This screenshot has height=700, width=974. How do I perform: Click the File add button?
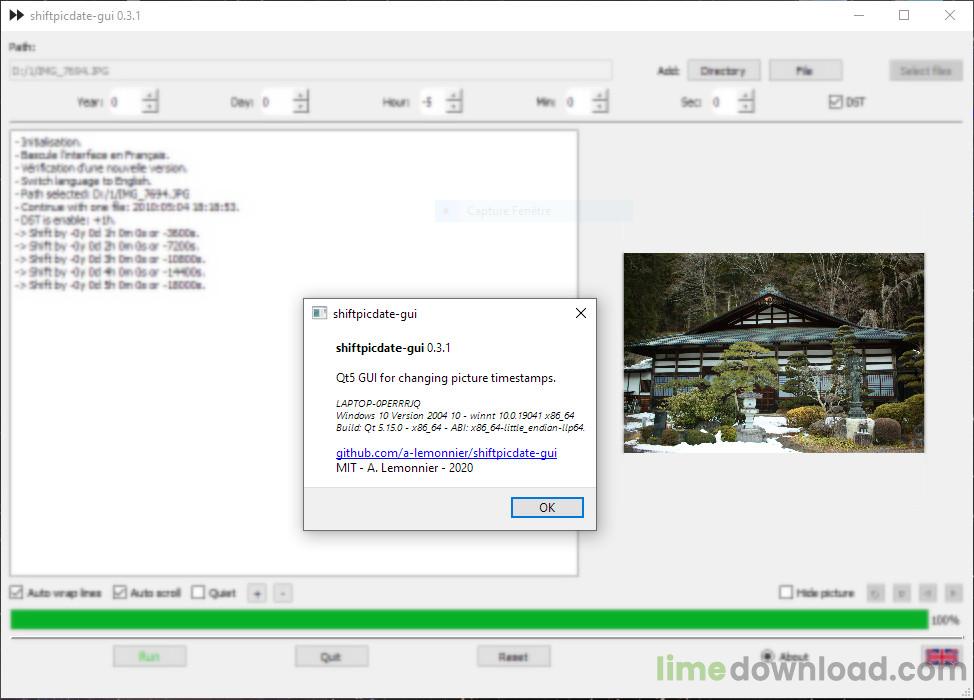coord(805,71)
